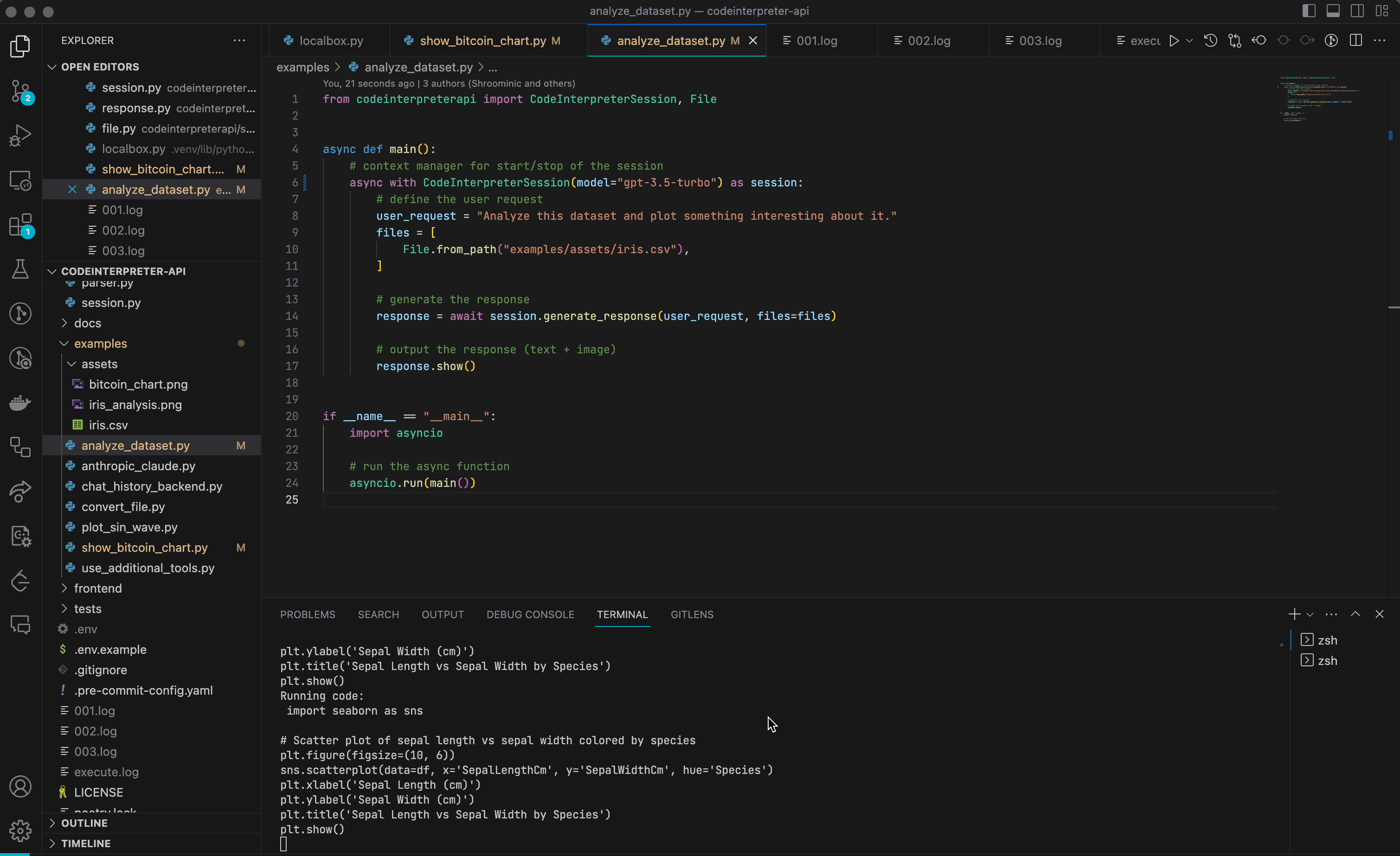Open new terminal launch profile dropdown

click(x=1310, y=614)
